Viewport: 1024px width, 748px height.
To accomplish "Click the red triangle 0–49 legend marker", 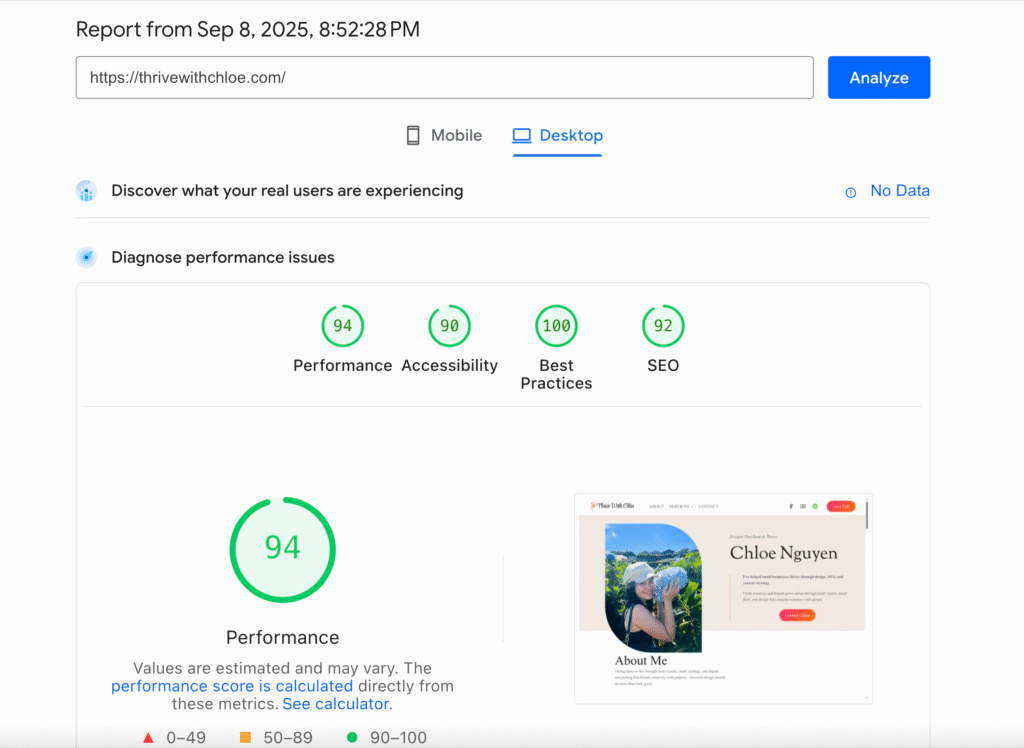I will [x=148, y=738].
